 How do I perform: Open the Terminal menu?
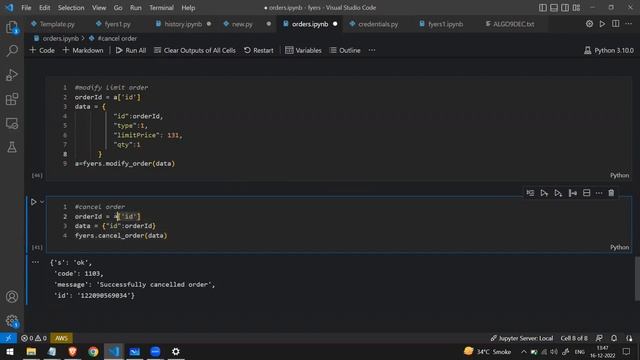pos(161,8)
